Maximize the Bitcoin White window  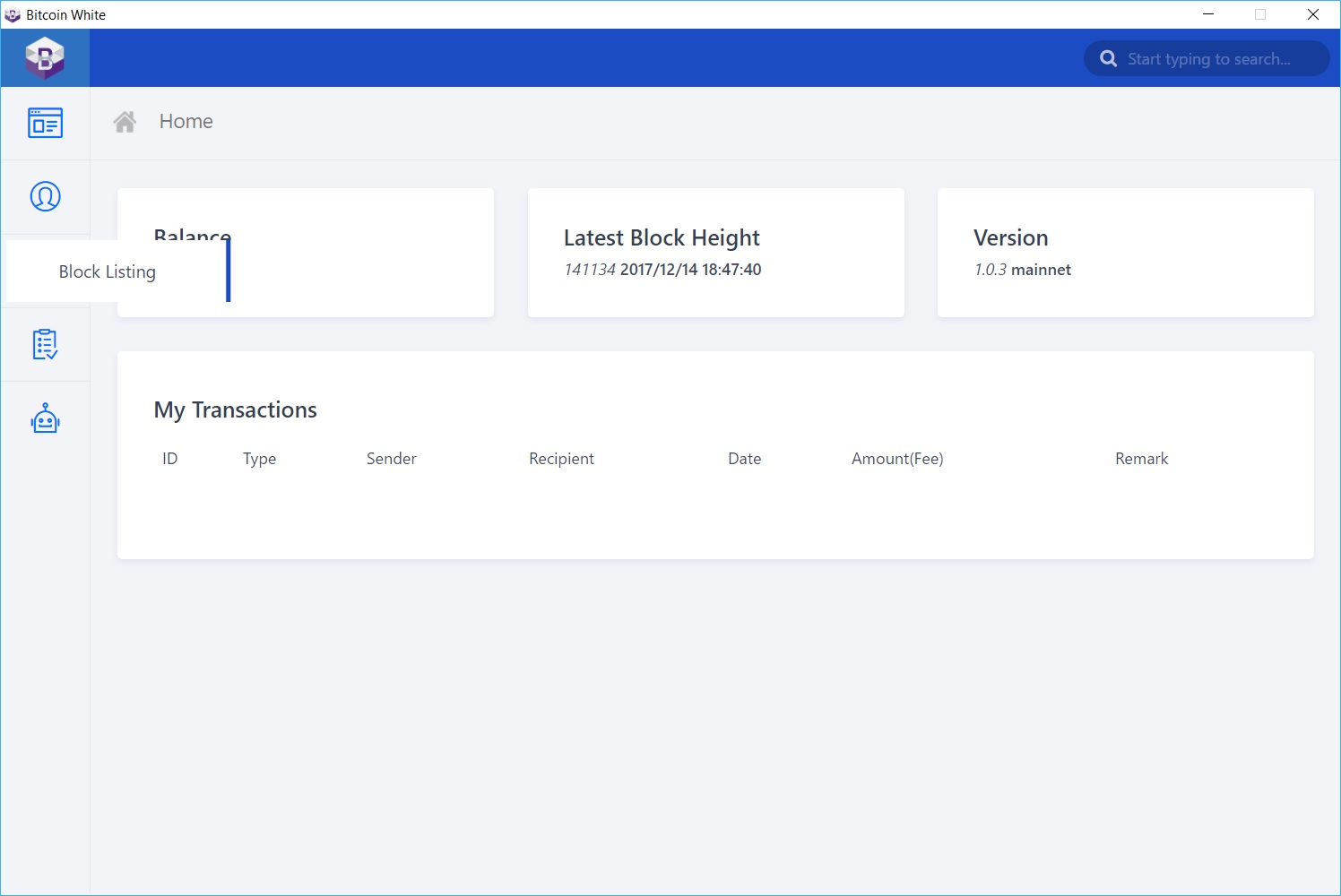1260,14
